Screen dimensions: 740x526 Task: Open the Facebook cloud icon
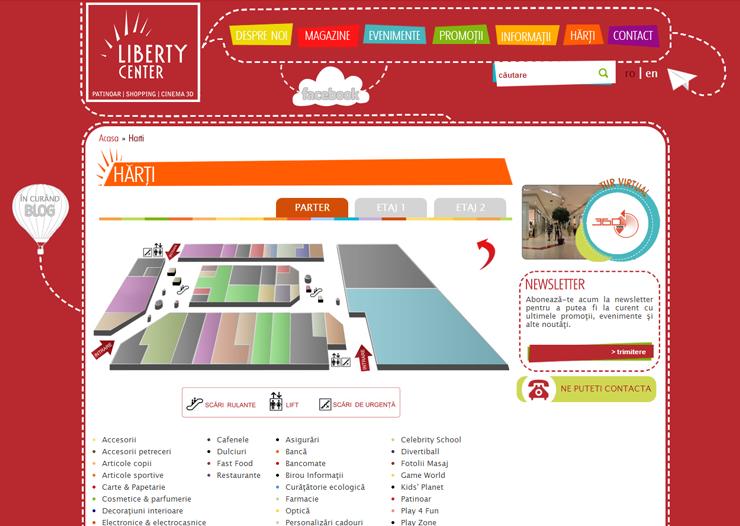pyautogui.click(x=330, y=87)
